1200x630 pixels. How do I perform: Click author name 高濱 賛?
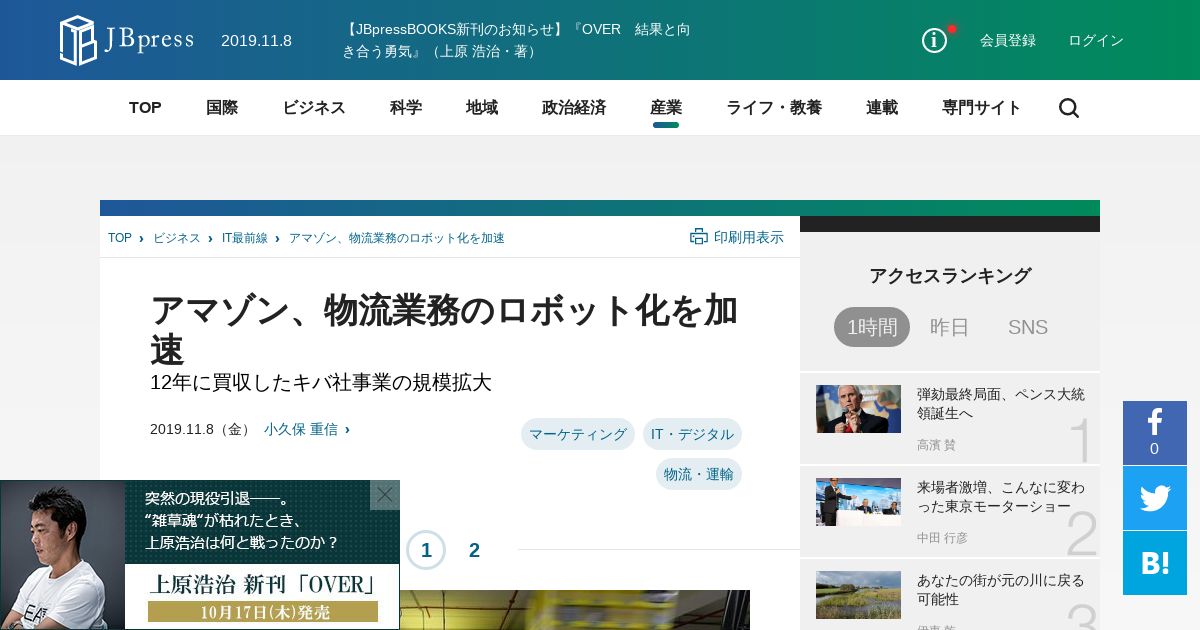coord(936,445)
